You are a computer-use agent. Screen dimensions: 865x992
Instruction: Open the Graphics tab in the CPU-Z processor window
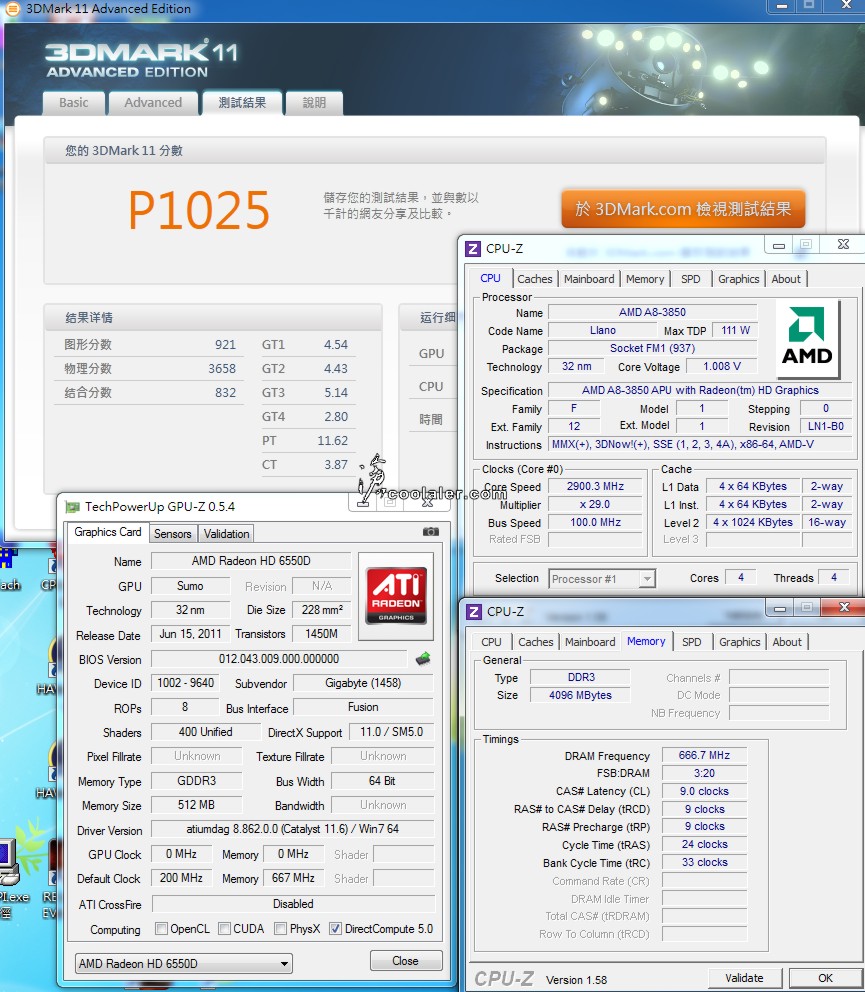pos(738,279)
